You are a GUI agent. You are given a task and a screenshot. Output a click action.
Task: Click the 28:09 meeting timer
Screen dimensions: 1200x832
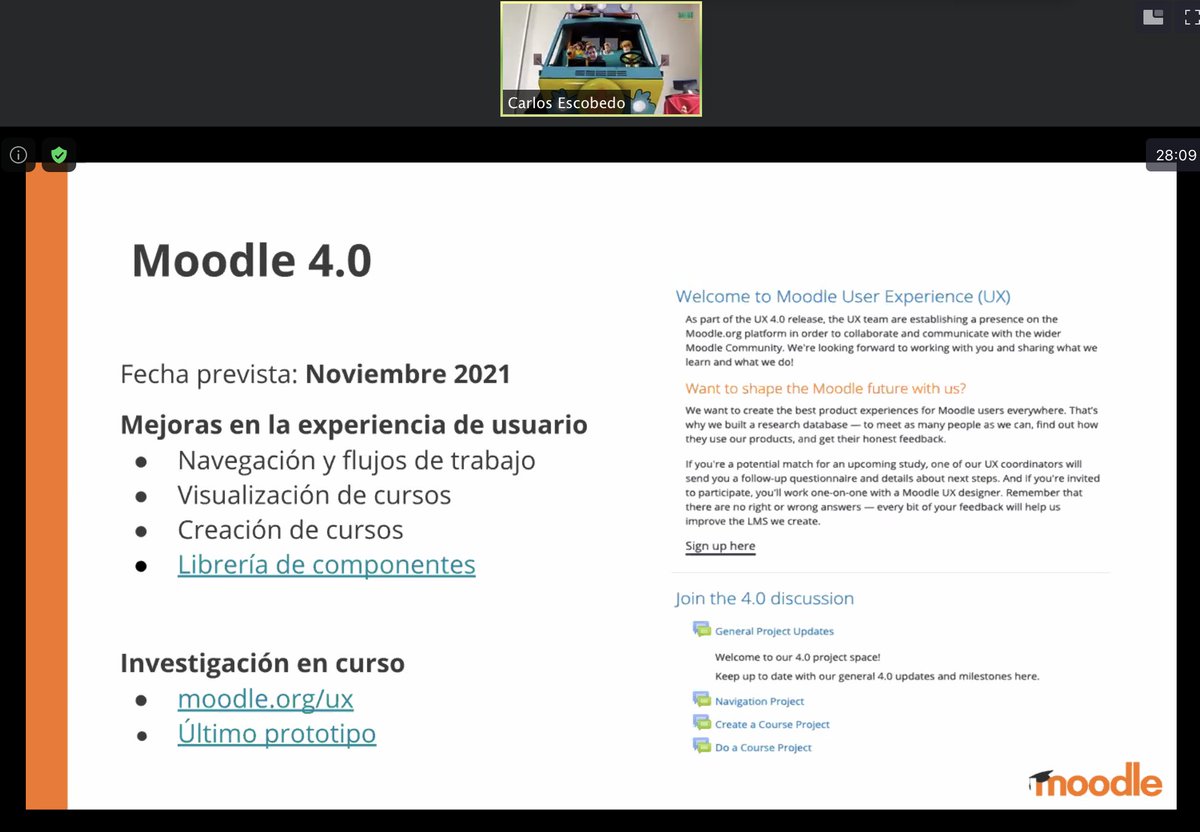tap(1177, 155)
